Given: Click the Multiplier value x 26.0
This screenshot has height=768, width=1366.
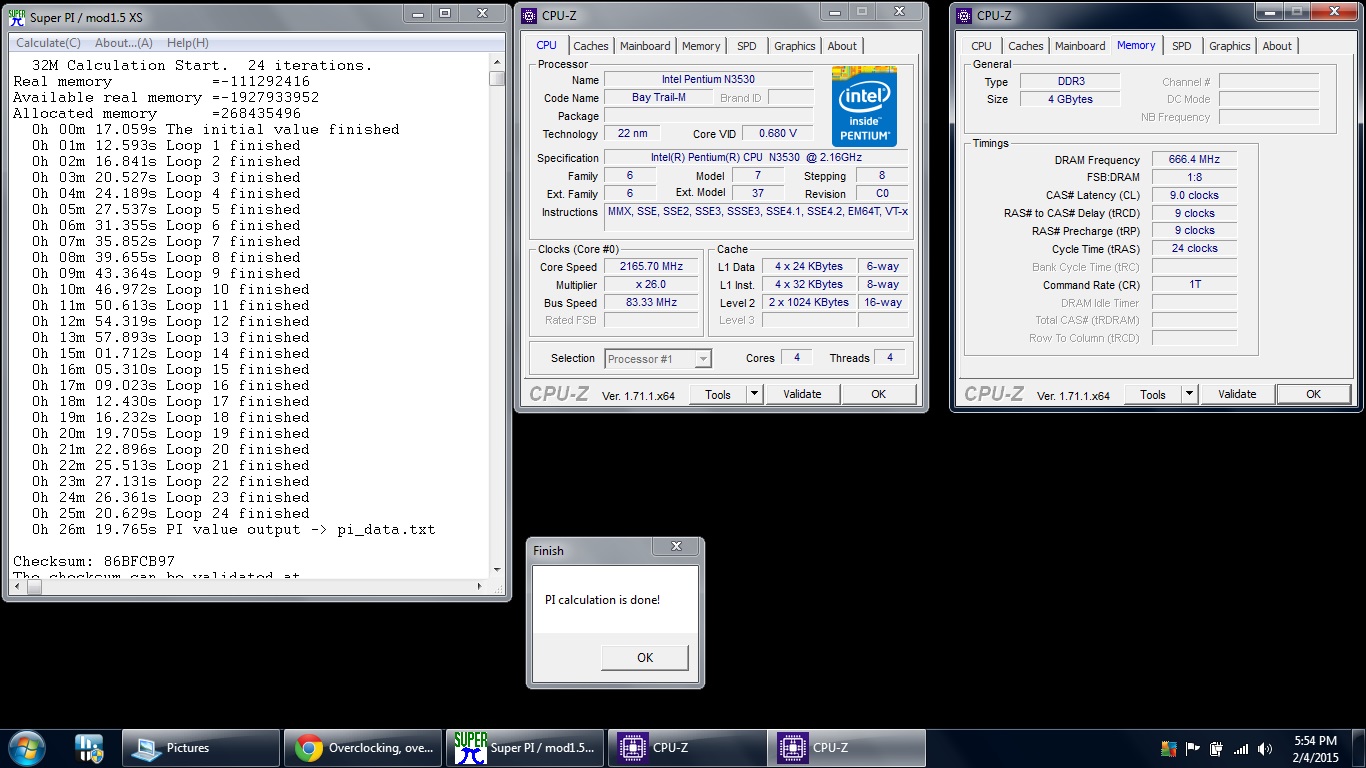Looking at the screenshot, I should 651,285.
